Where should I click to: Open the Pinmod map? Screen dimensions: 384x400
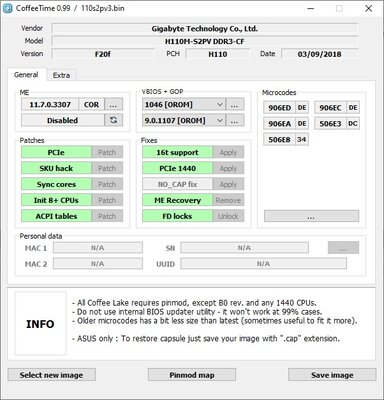[x=192, y=375]
